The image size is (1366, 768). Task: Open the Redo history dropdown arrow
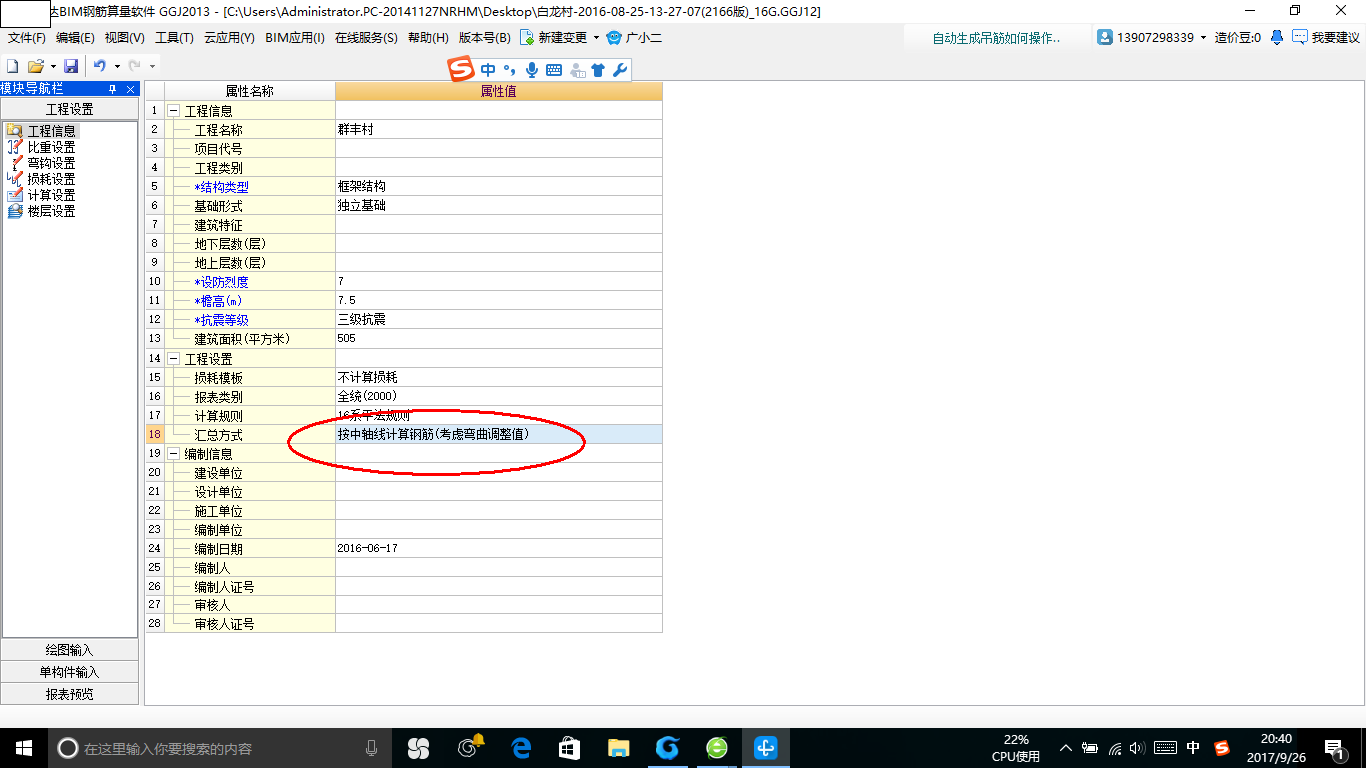tap(152, 66)
